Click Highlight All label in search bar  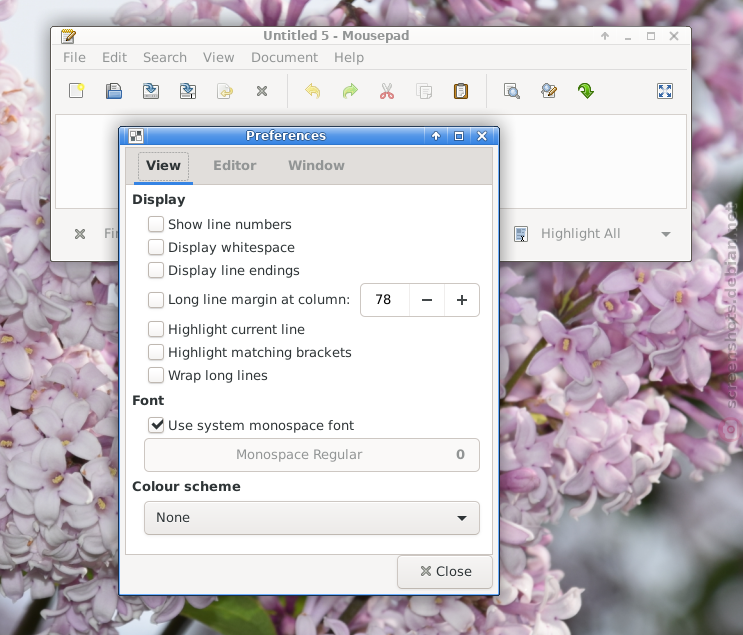tap(580, 234)
